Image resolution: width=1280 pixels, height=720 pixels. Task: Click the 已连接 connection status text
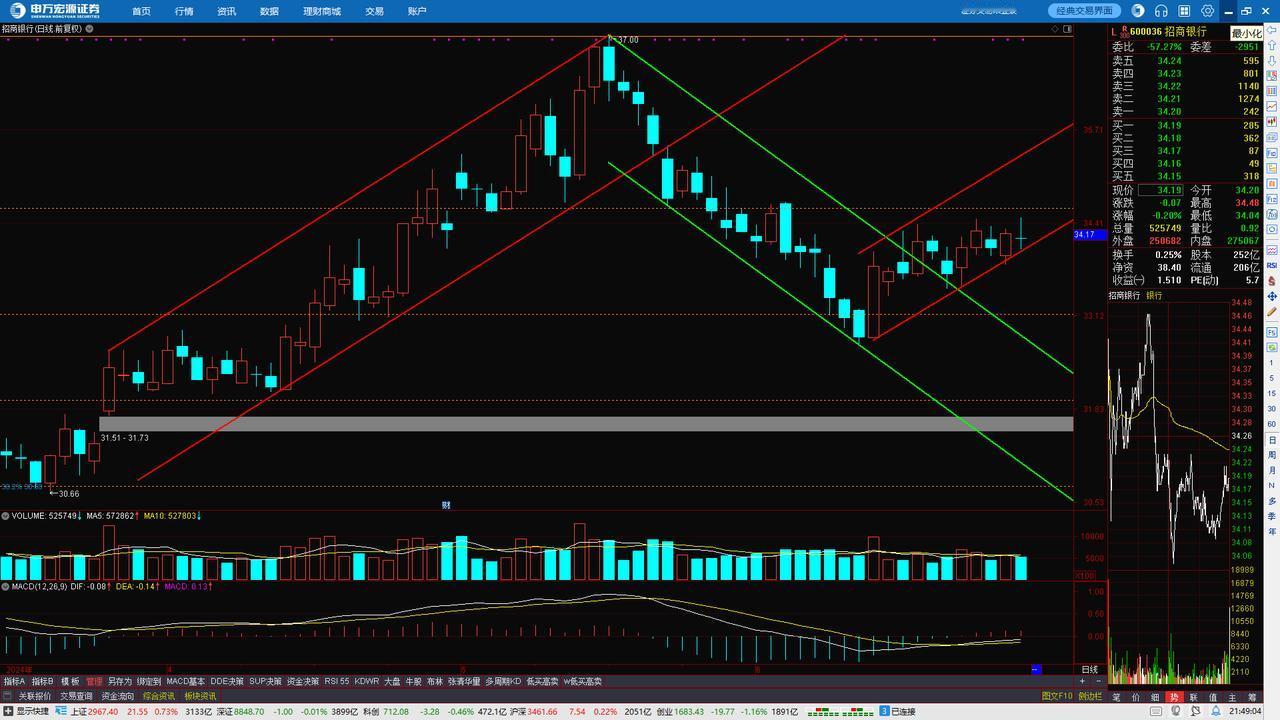[903, 712]
